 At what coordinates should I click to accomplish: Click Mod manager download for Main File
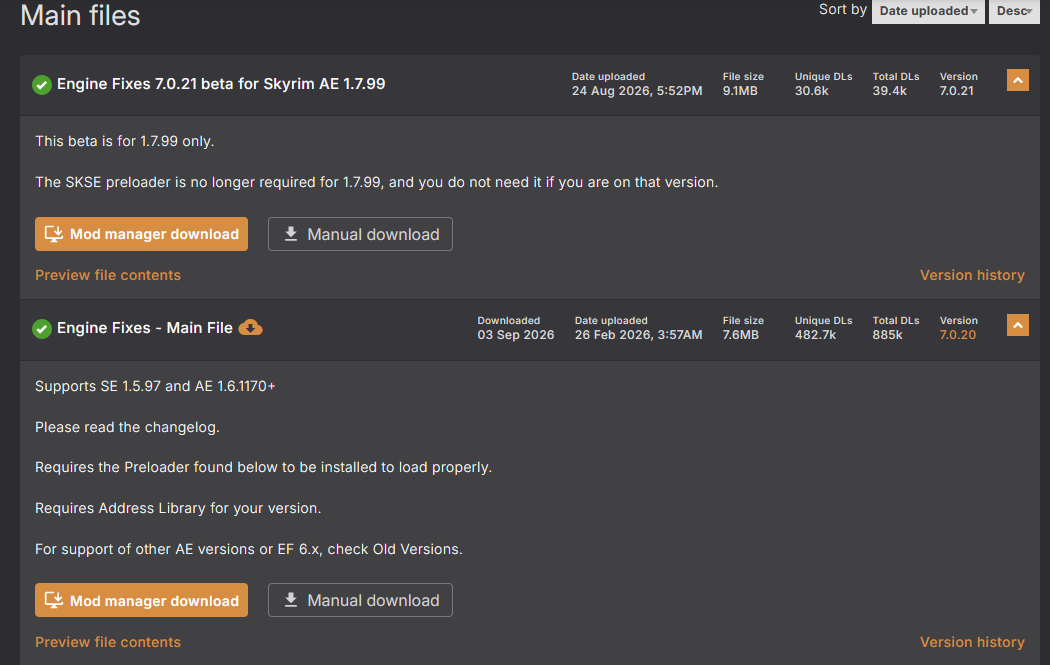[141, 600]
